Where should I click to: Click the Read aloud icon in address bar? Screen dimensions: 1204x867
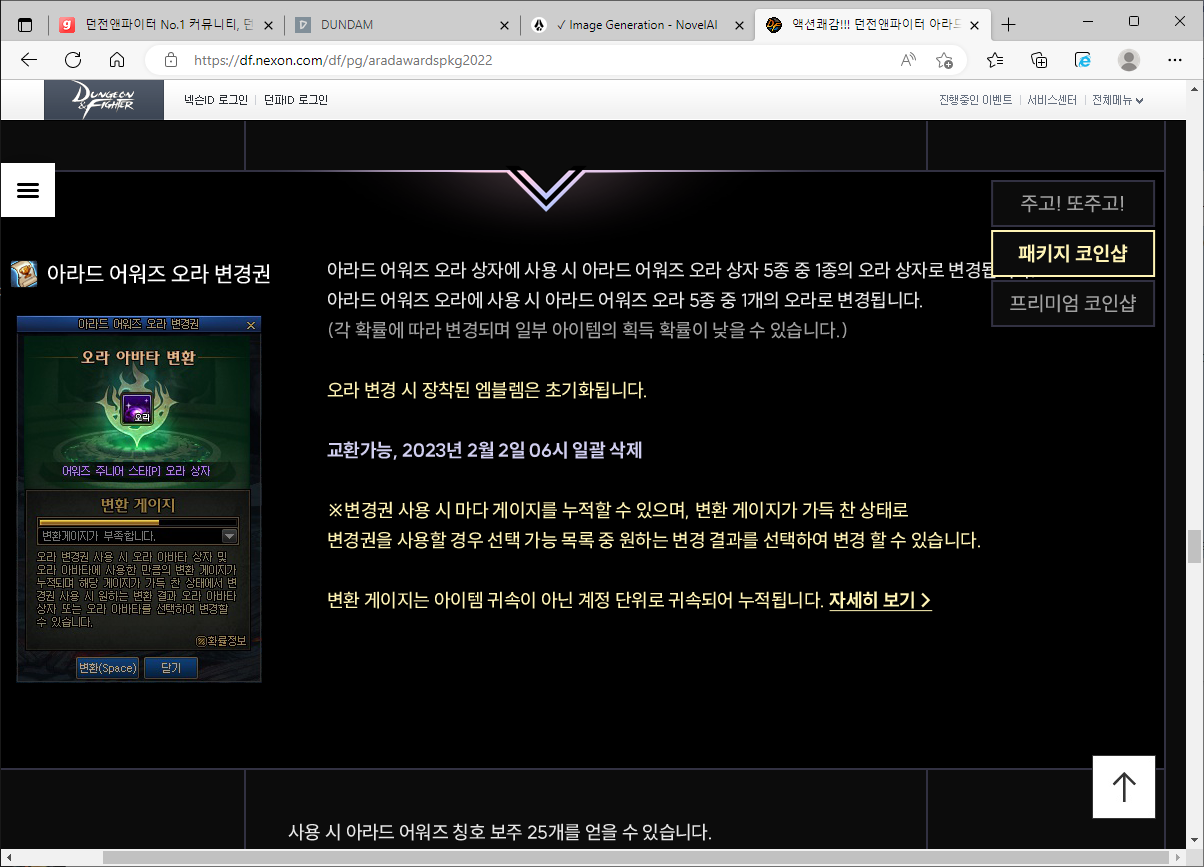coord(908,60)
